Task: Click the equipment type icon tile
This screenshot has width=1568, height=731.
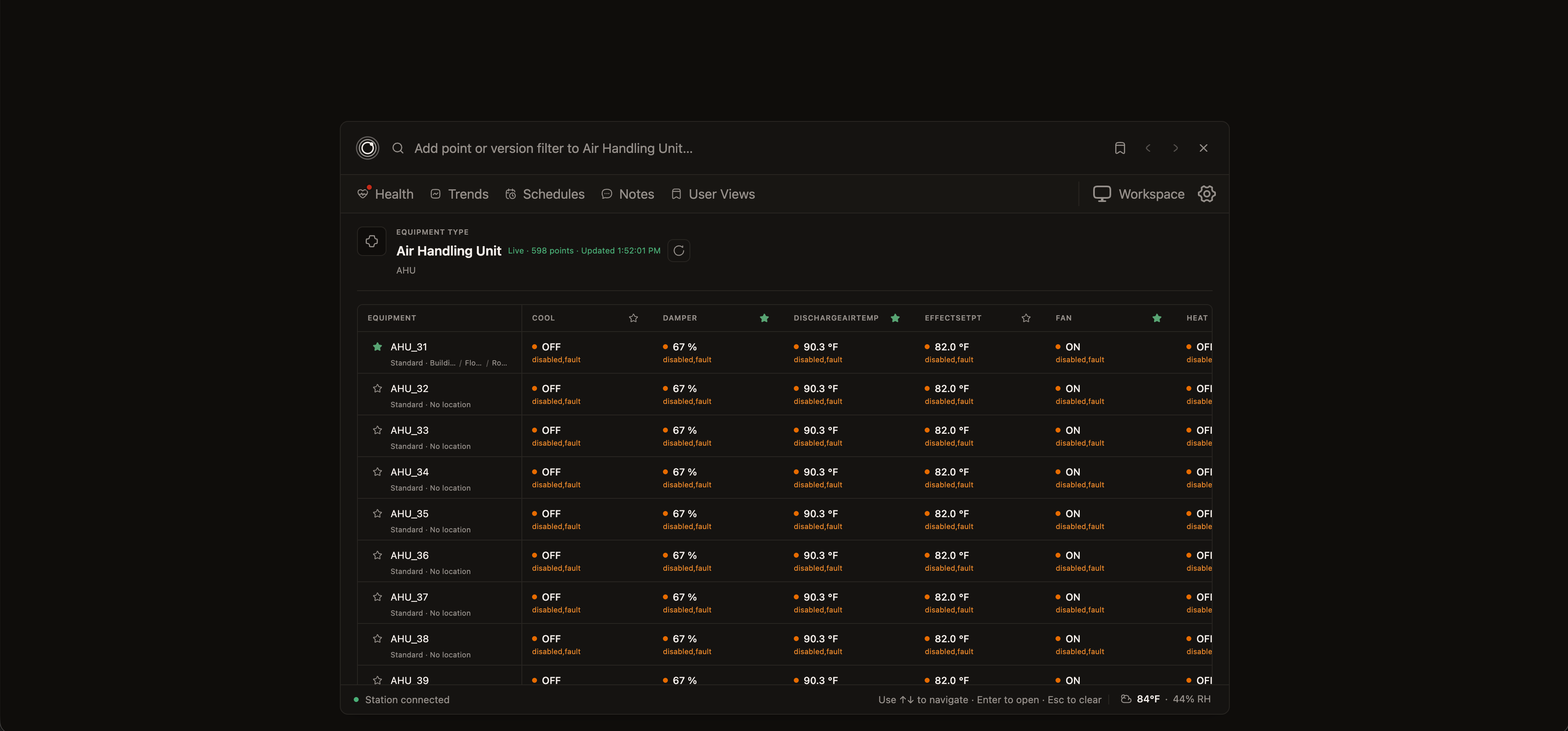Action: 372,241
